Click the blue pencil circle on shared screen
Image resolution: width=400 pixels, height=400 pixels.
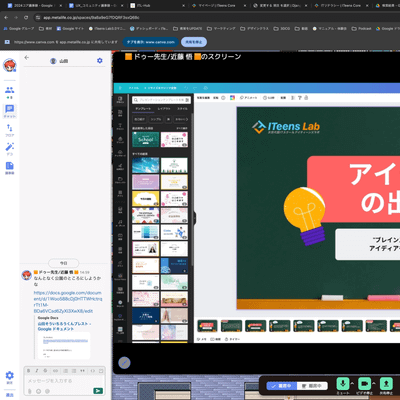coord(124,363)
